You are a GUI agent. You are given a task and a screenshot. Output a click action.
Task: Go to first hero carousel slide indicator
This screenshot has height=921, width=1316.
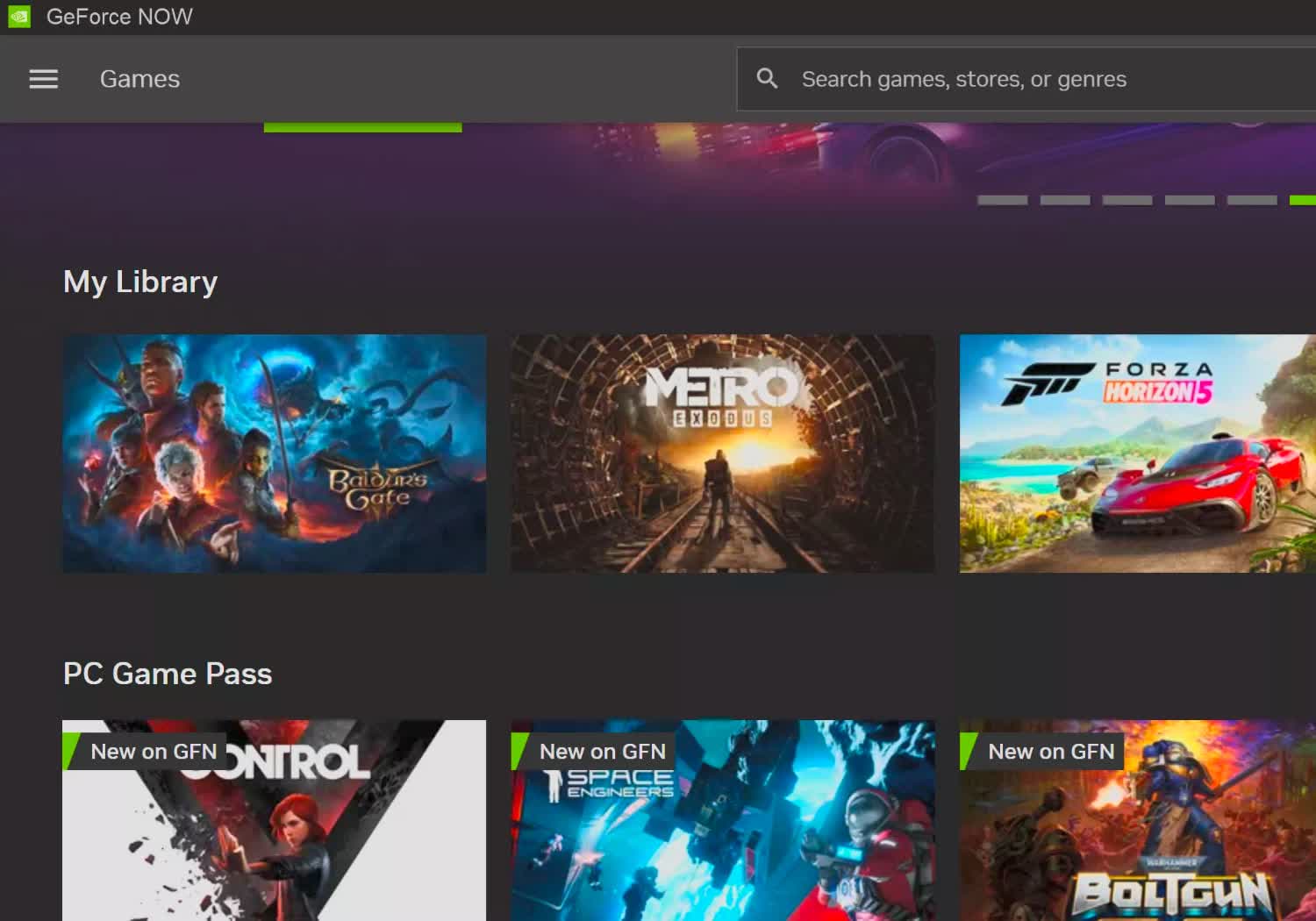coord(1003,200)
